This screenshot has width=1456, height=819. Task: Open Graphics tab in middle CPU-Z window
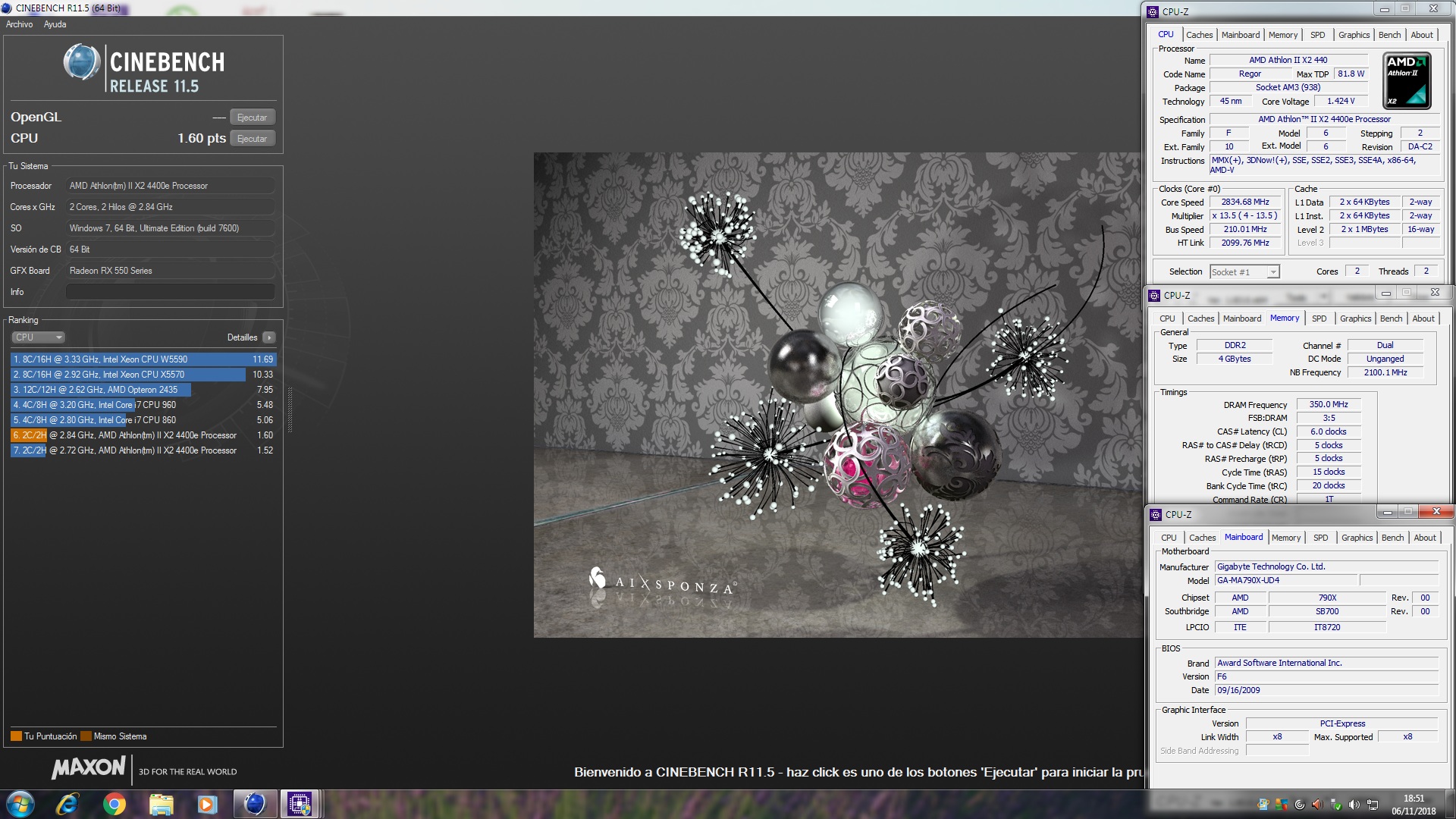pyautogui.click(x=1355, y=318)
